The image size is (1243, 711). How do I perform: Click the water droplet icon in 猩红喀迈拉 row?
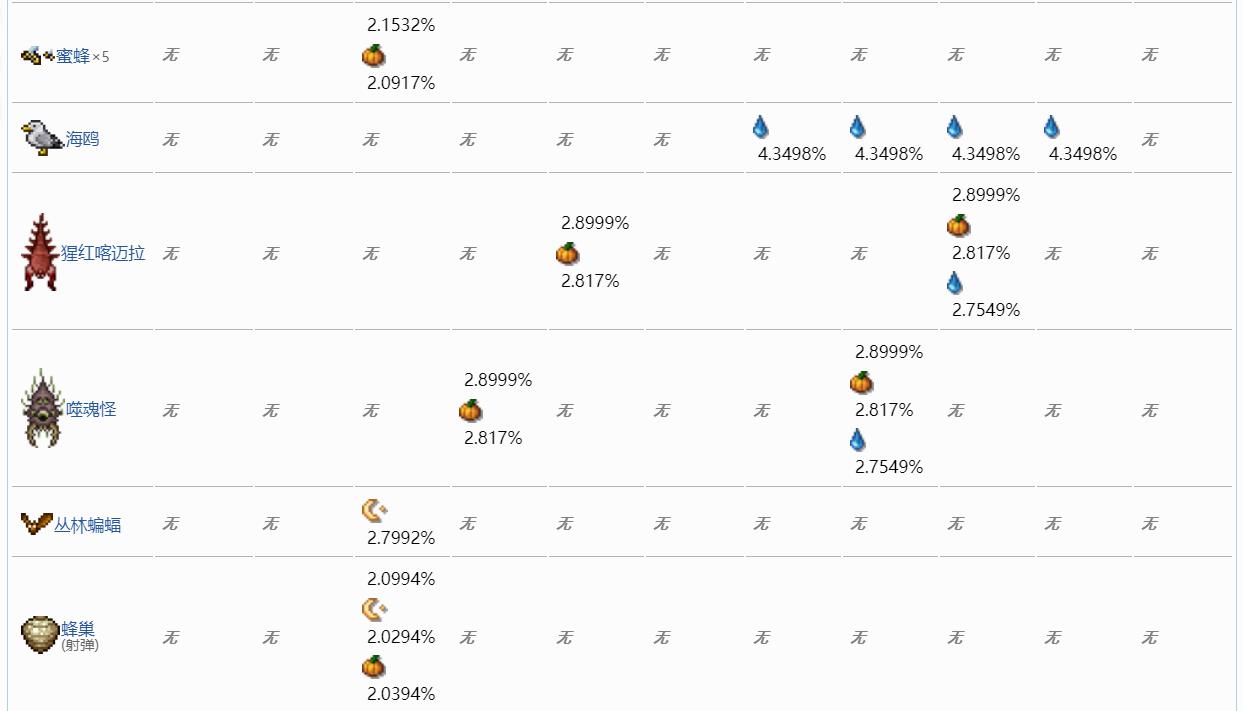click(955, 283)
